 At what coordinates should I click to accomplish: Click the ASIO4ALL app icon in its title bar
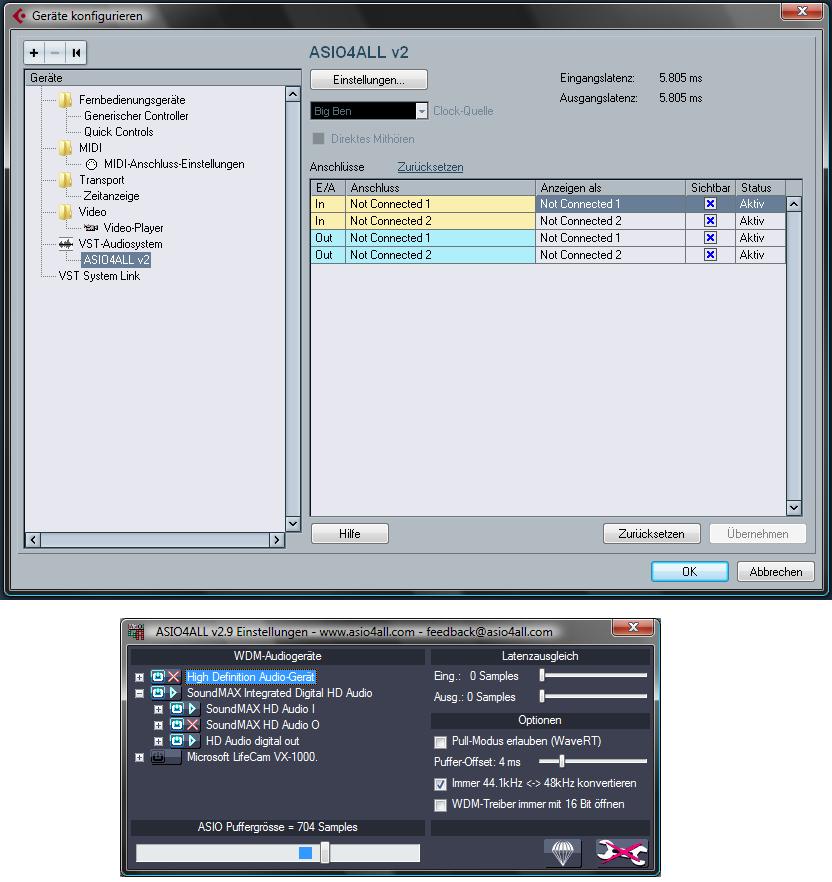pos(136,632)
